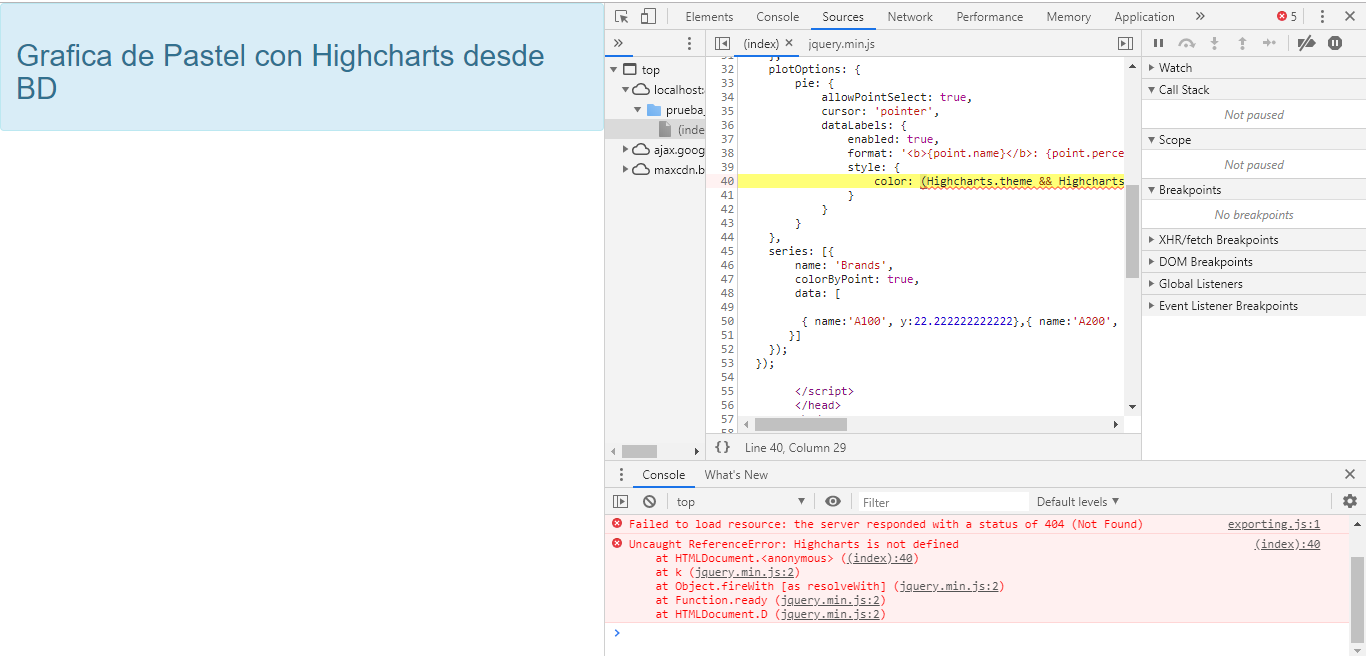The width and height of the screenshot is (1366, 656).
Task: Close the (index) file tab
Action: [x=789, y=43]
